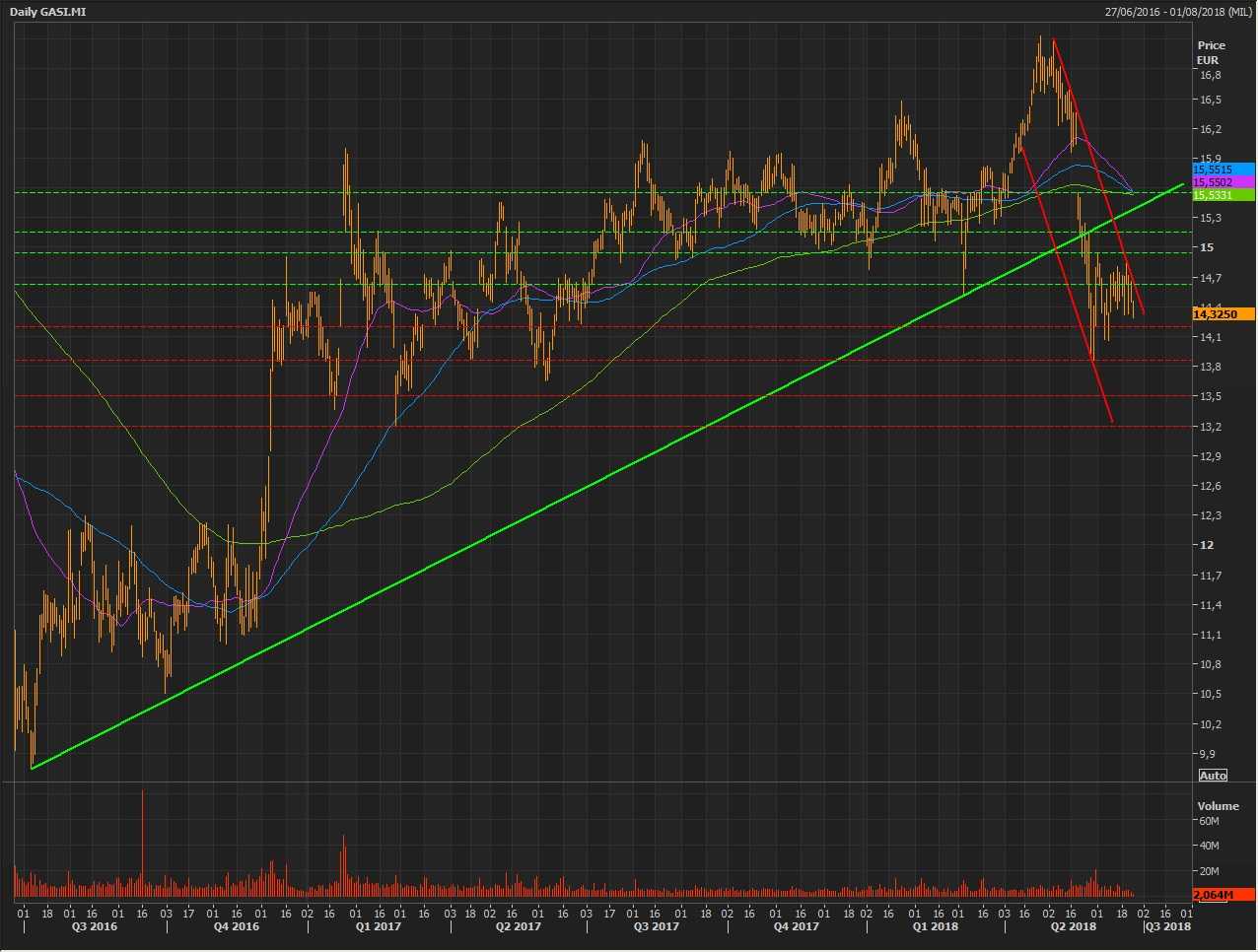Select Q4 2016 on the time axis
This screenshot has height=952, width=1258.
click(x=237, y=926)
